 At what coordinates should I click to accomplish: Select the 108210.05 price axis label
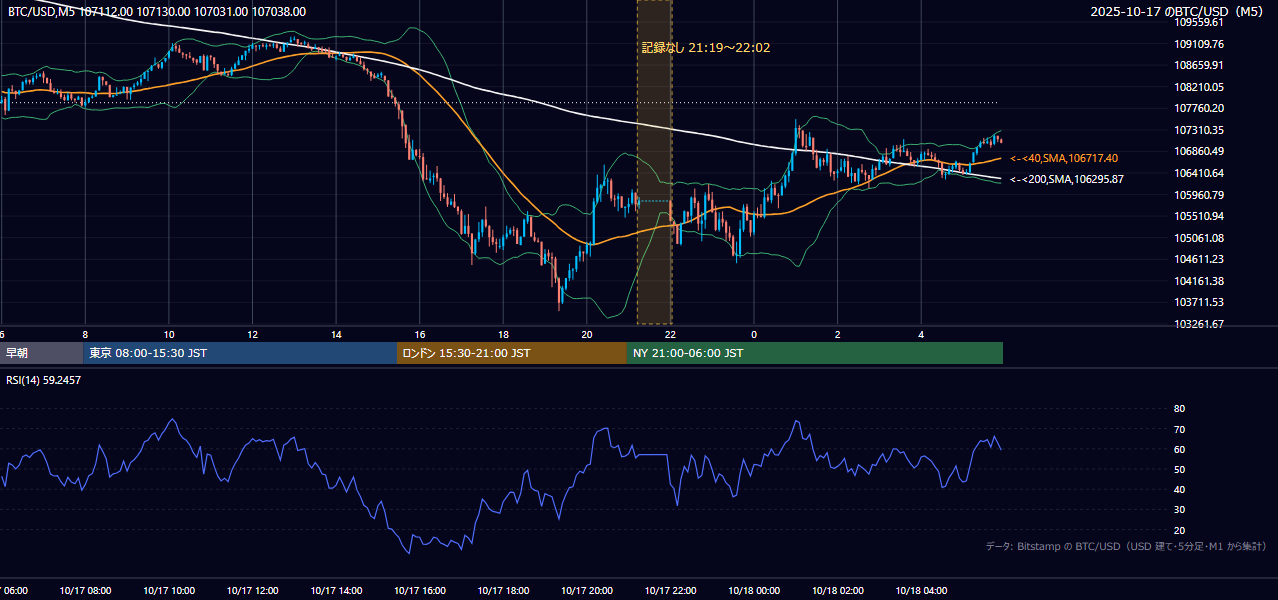[1199, 87]
